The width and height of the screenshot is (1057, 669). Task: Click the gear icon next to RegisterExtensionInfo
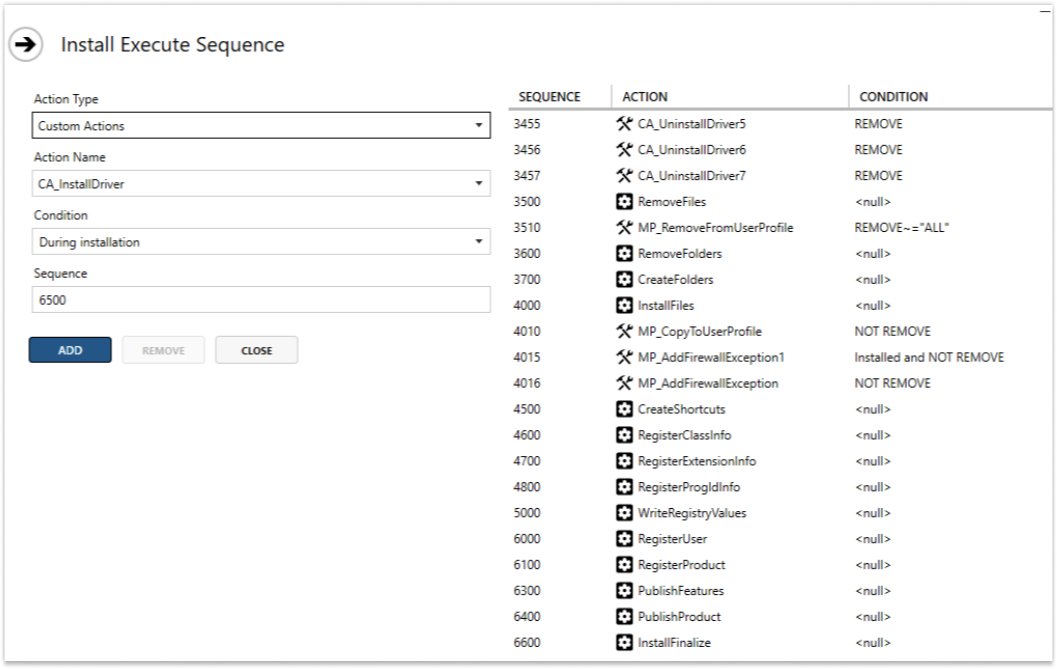(x=624, y=461)
